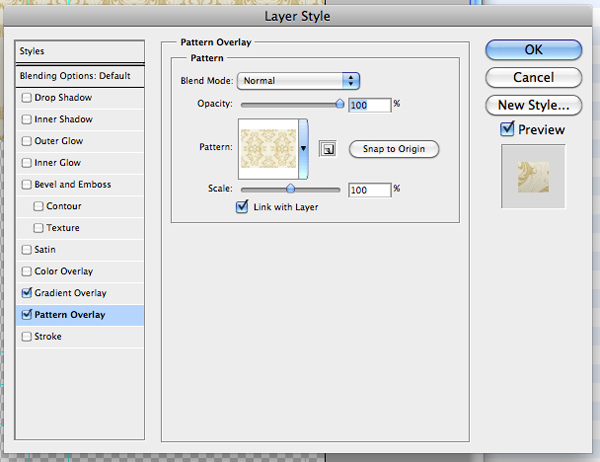The image size is (600, 462).
Task: Select Blending Options: Default
Action: point(80,76)
